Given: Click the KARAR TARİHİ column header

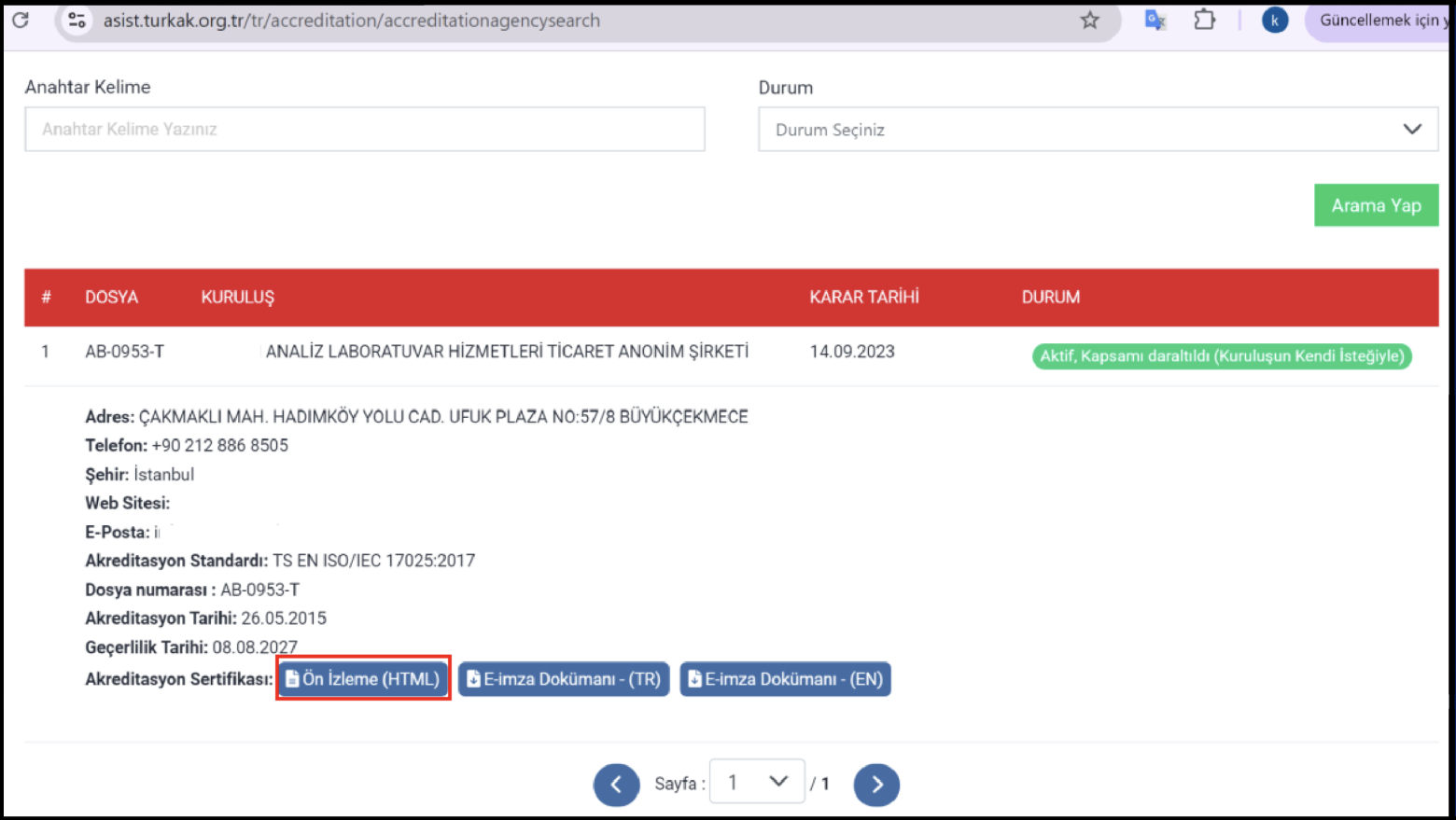Looking at the screenshot, I should click(864, 297).
